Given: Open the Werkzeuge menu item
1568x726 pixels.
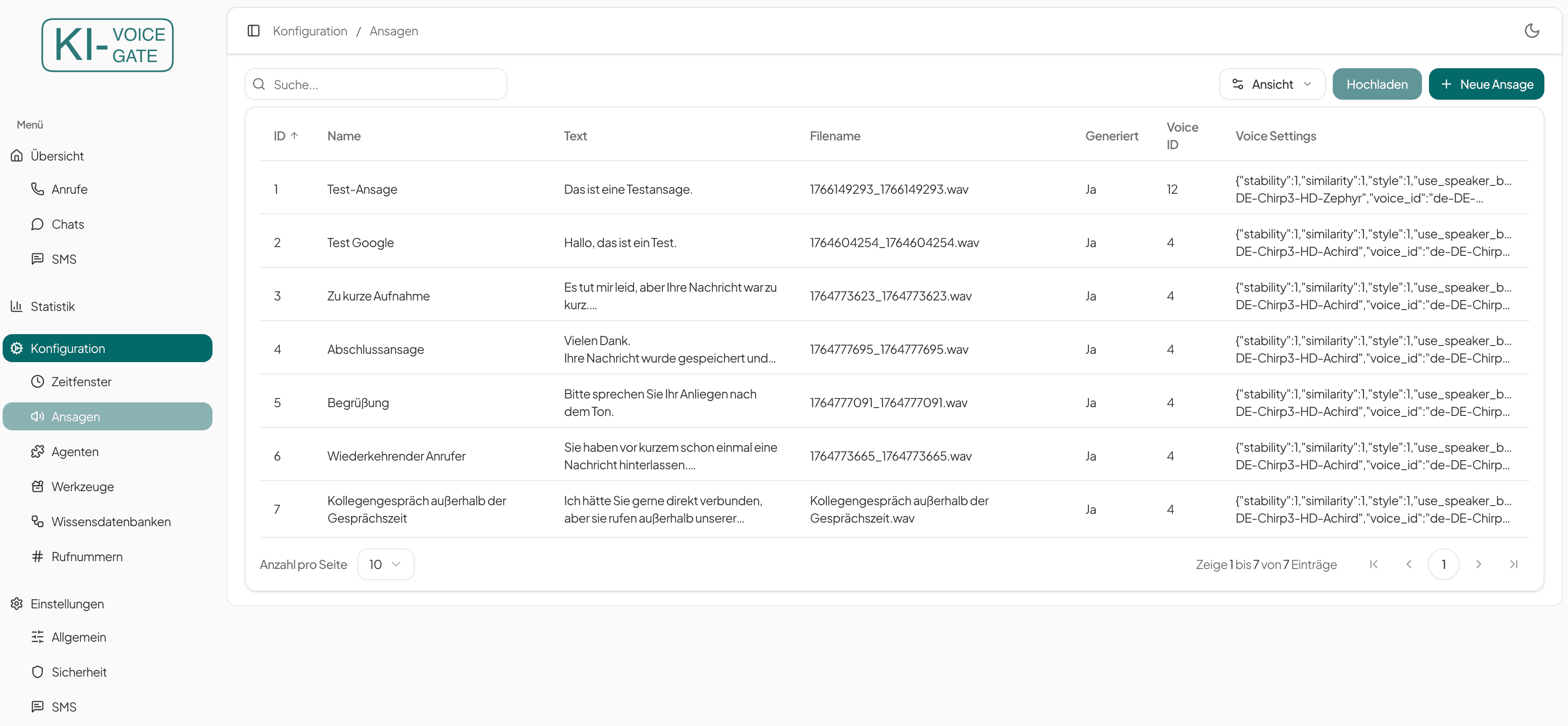Looking at the screenshot, I should (x=82, y=487).
